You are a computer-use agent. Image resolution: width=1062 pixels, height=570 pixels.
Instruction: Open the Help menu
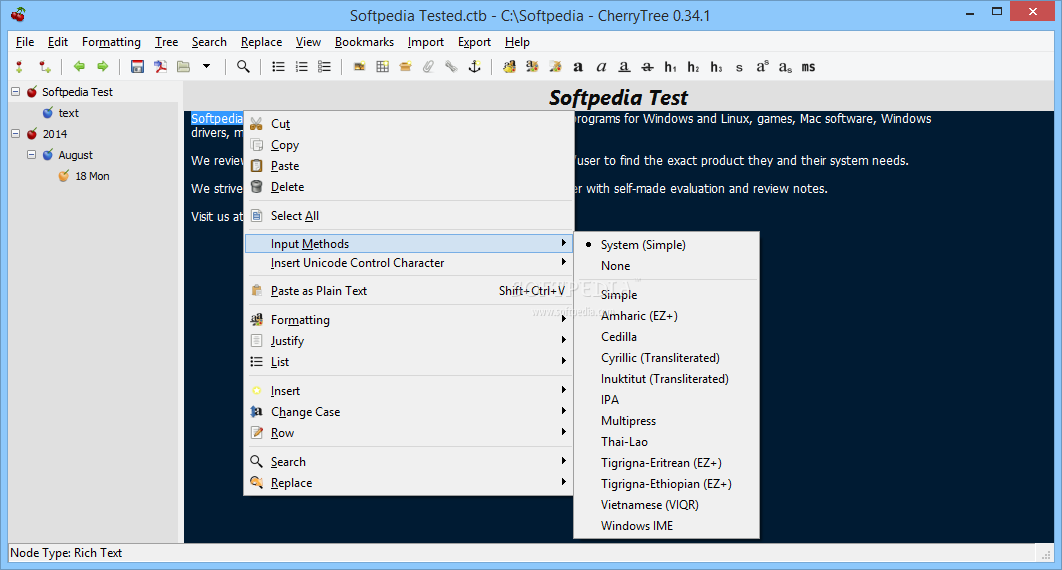click(x=517, y=42)
